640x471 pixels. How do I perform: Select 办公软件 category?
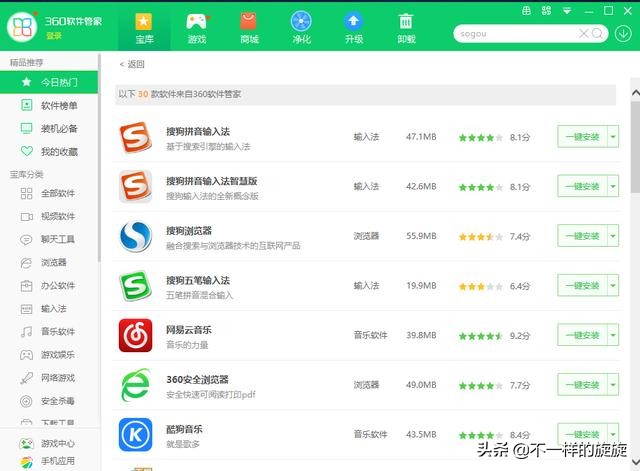pos(49,285)
